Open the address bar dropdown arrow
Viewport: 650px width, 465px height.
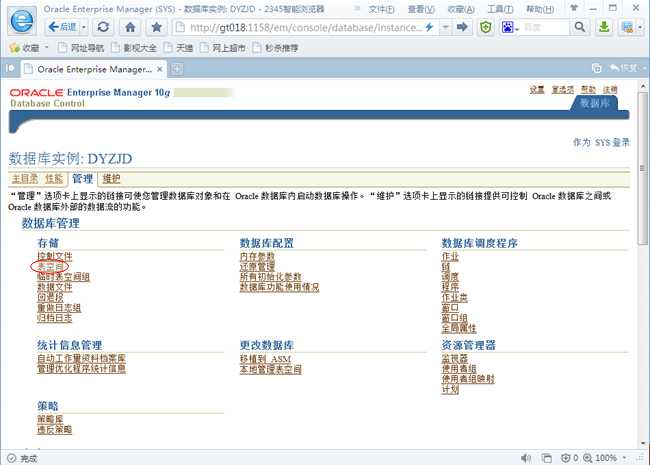coord(445,27)
